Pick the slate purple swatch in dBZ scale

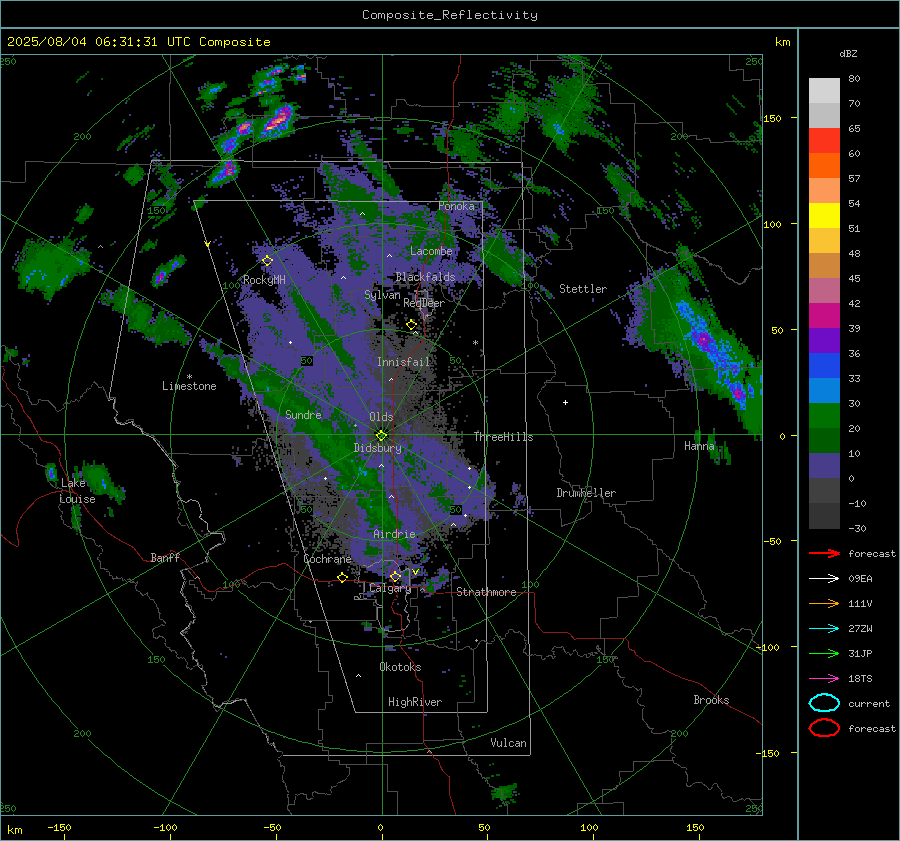click(x=824, y=466)
